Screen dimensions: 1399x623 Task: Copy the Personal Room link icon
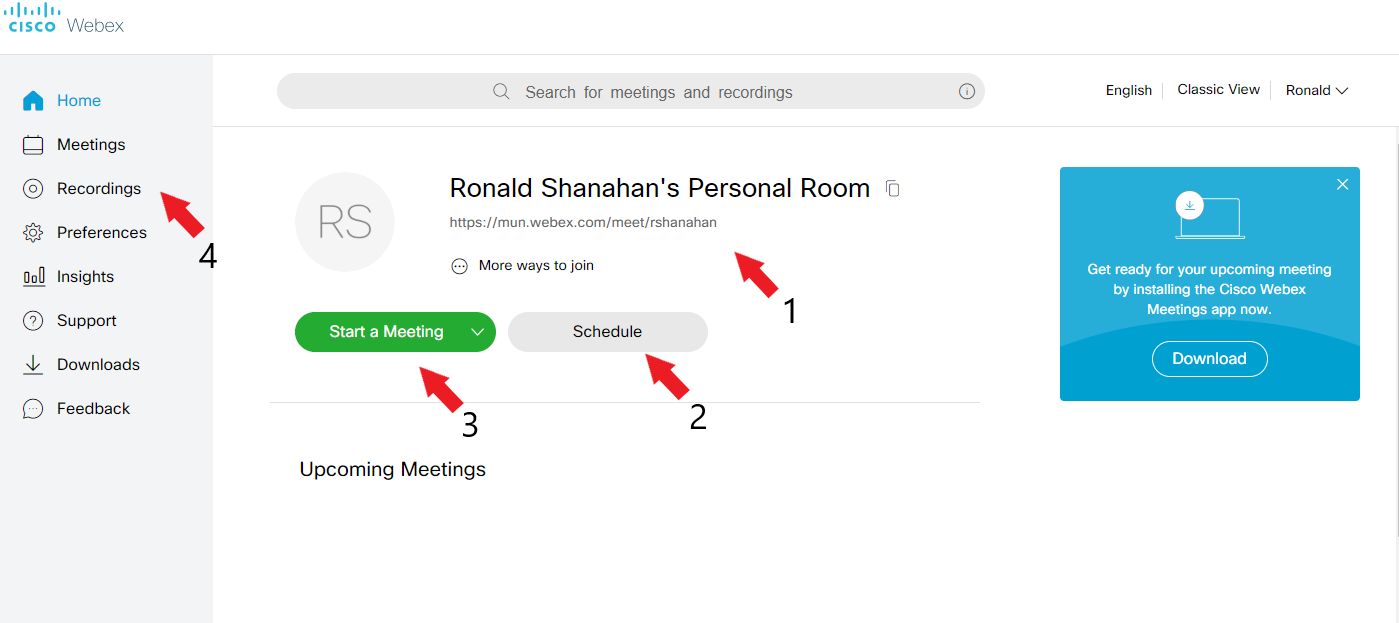(x=892, y=188)
